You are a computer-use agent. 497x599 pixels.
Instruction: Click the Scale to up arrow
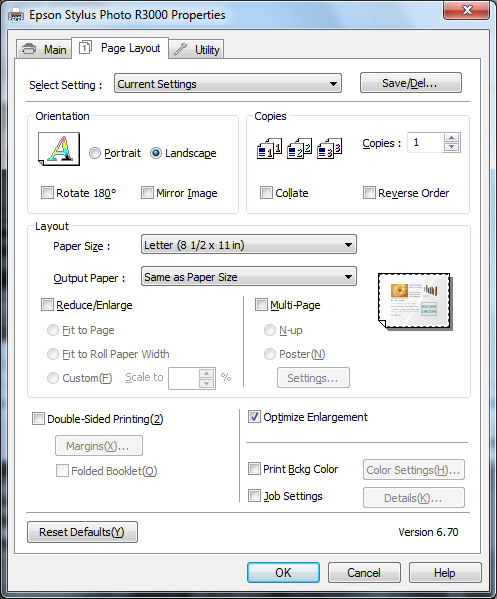click(x=207, y=373)
